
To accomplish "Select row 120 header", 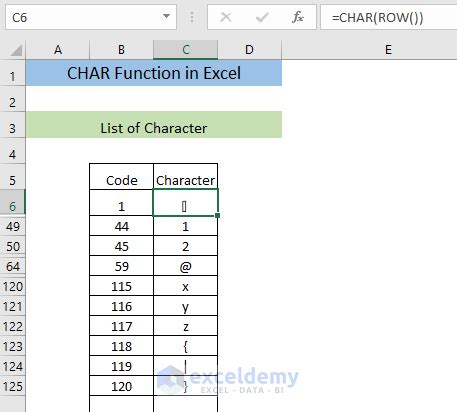I will click(x=13, y=286).
